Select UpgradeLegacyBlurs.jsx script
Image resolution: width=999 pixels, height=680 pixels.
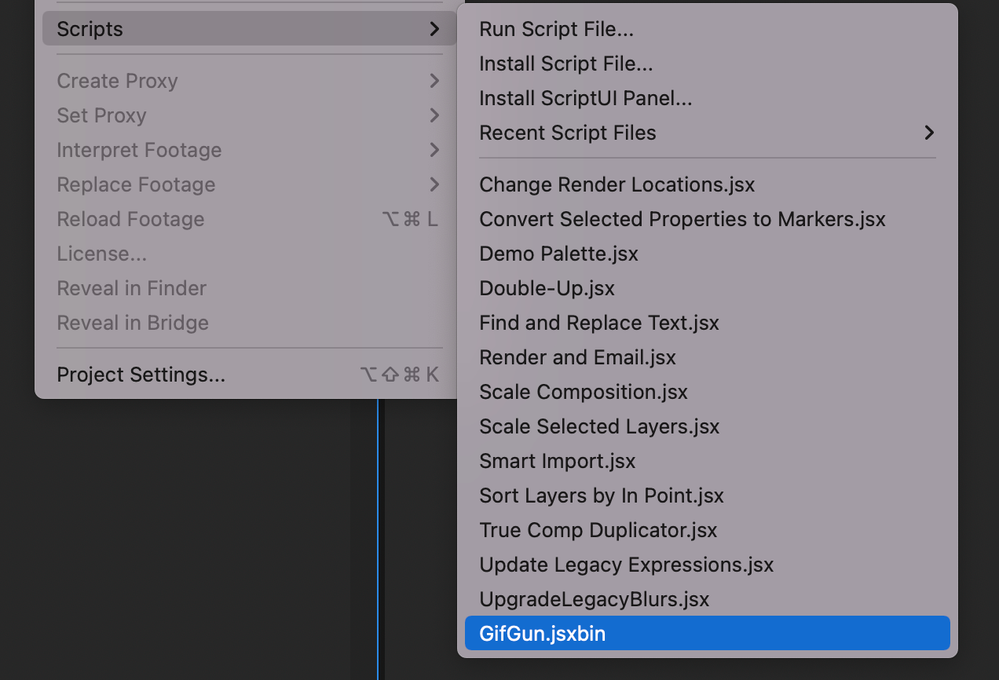click(594, 599)
